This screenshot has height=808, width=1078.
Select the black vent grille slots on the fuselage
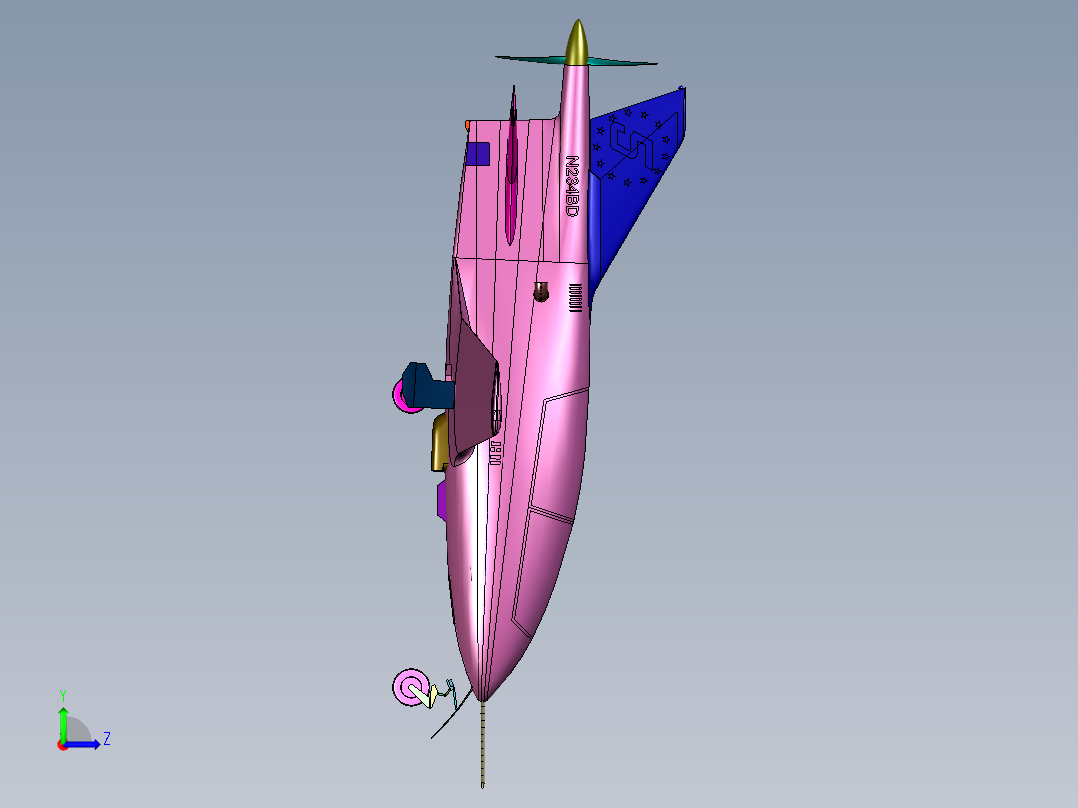point(575,297)
